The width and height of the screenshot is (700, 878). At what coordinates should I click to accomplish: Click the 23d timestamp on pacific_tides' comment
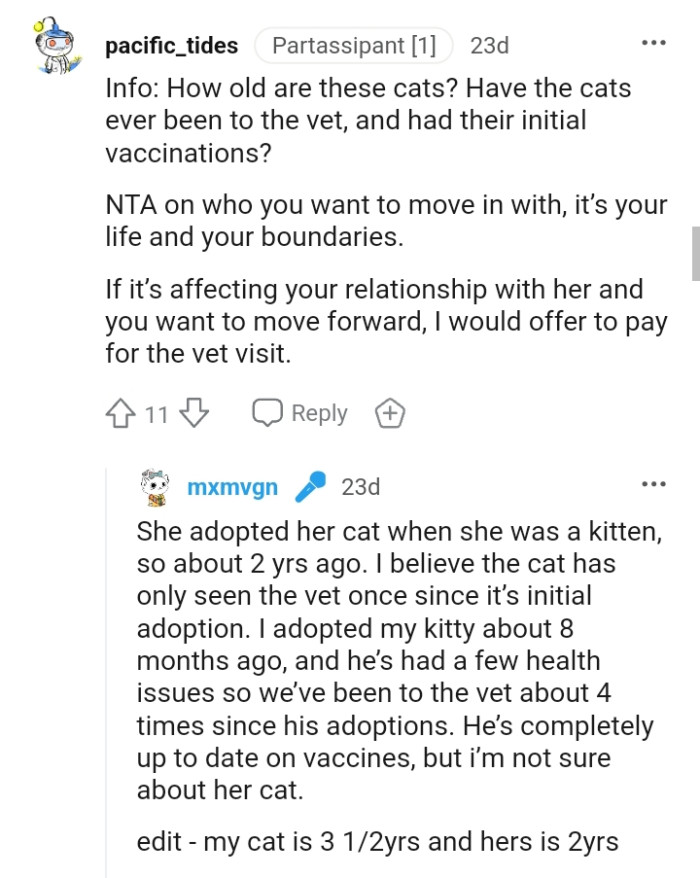coord(487,45)
